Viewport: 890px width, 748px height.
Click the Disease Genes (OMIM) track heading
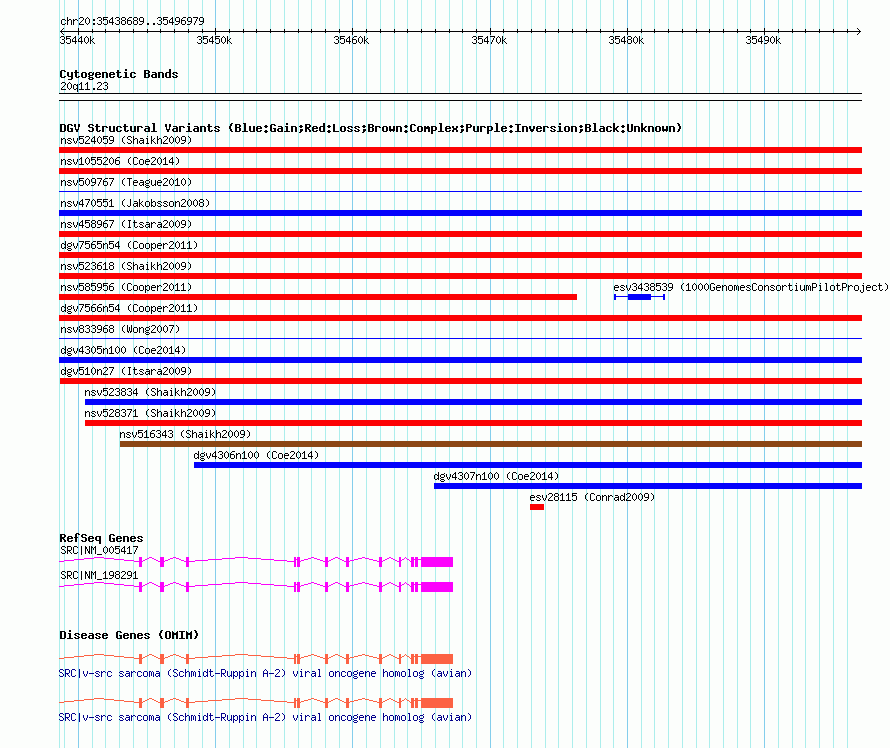coord(129,635)
